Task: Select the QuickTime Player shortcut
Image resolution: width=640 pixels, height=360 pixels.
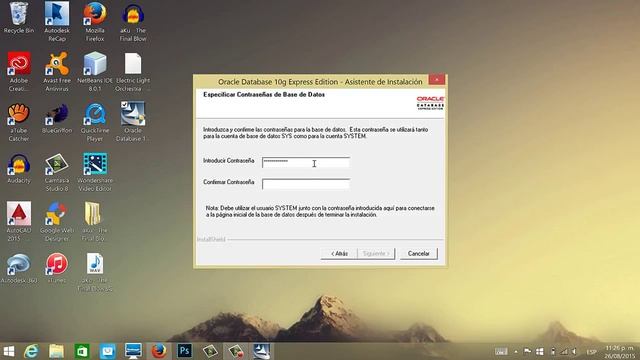Action: [x=95, y=122]
